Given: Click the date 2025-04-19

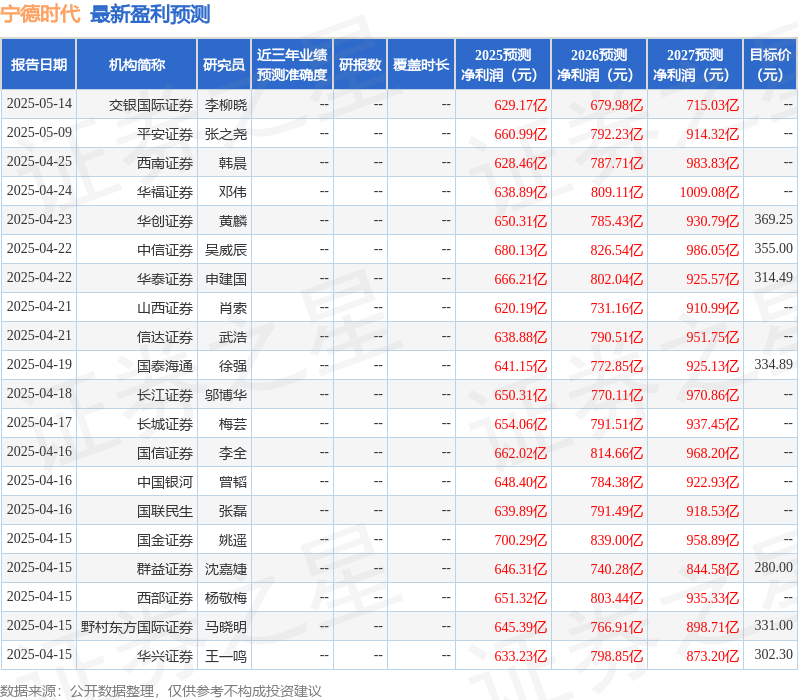Looking at the screenshot, I should tap(39, 365).
